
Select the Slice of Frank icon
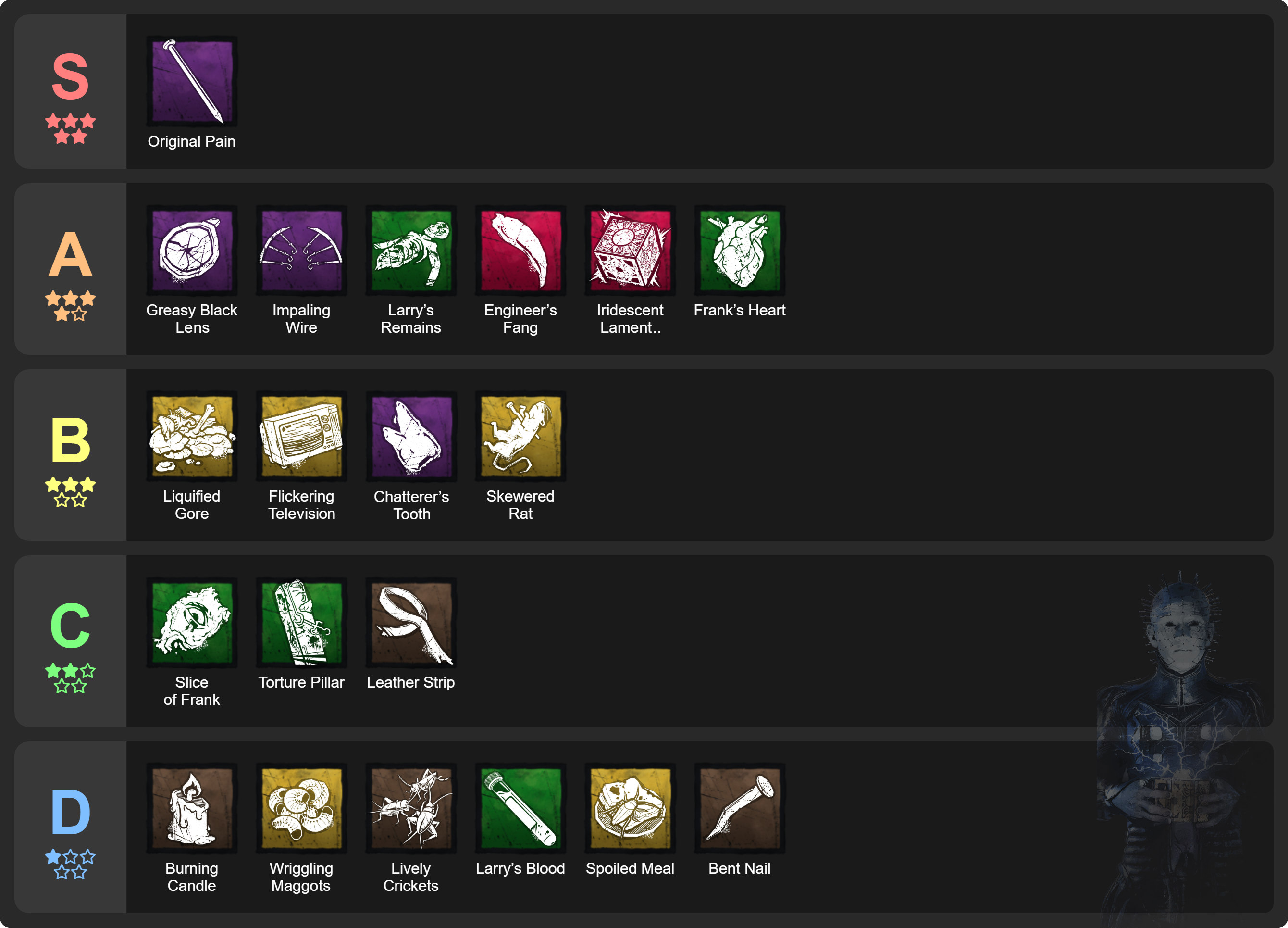pyautogui.click(x=192, y=622)
